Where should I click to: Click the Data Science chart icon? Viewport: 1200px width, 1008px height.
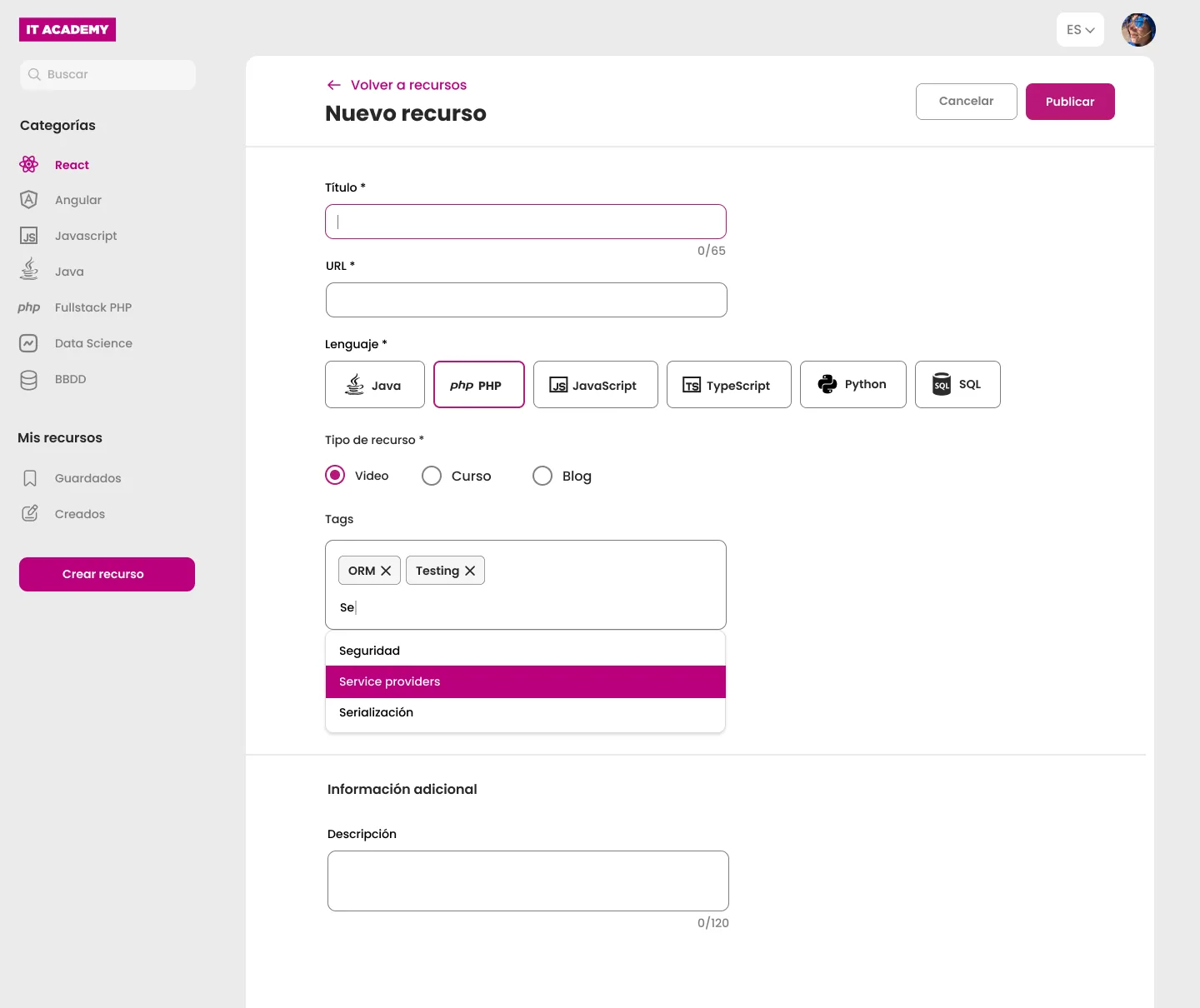pos(29,343)
